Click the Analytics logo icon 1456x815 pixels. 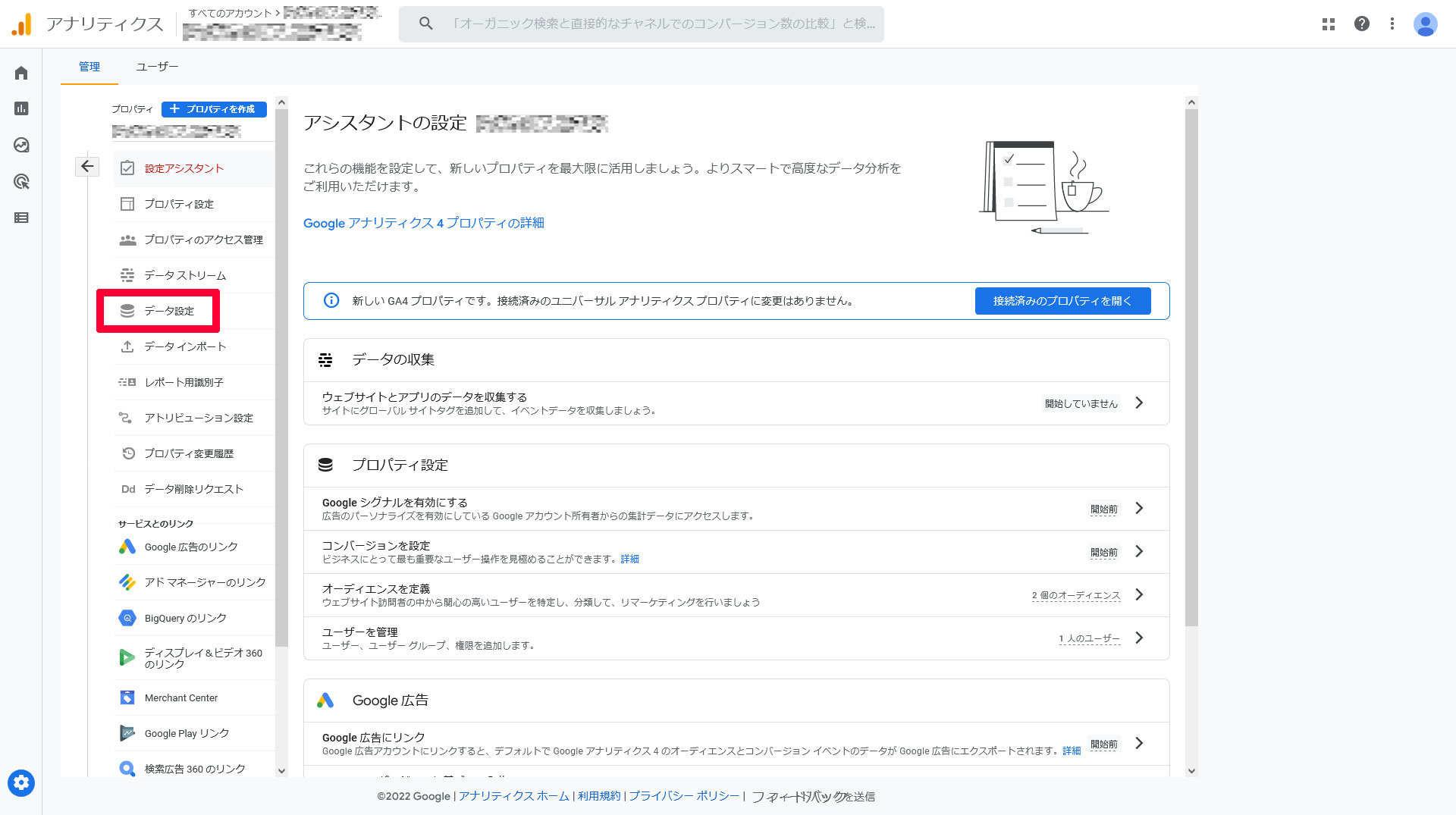pyautogui.click(x=22, y=24)
